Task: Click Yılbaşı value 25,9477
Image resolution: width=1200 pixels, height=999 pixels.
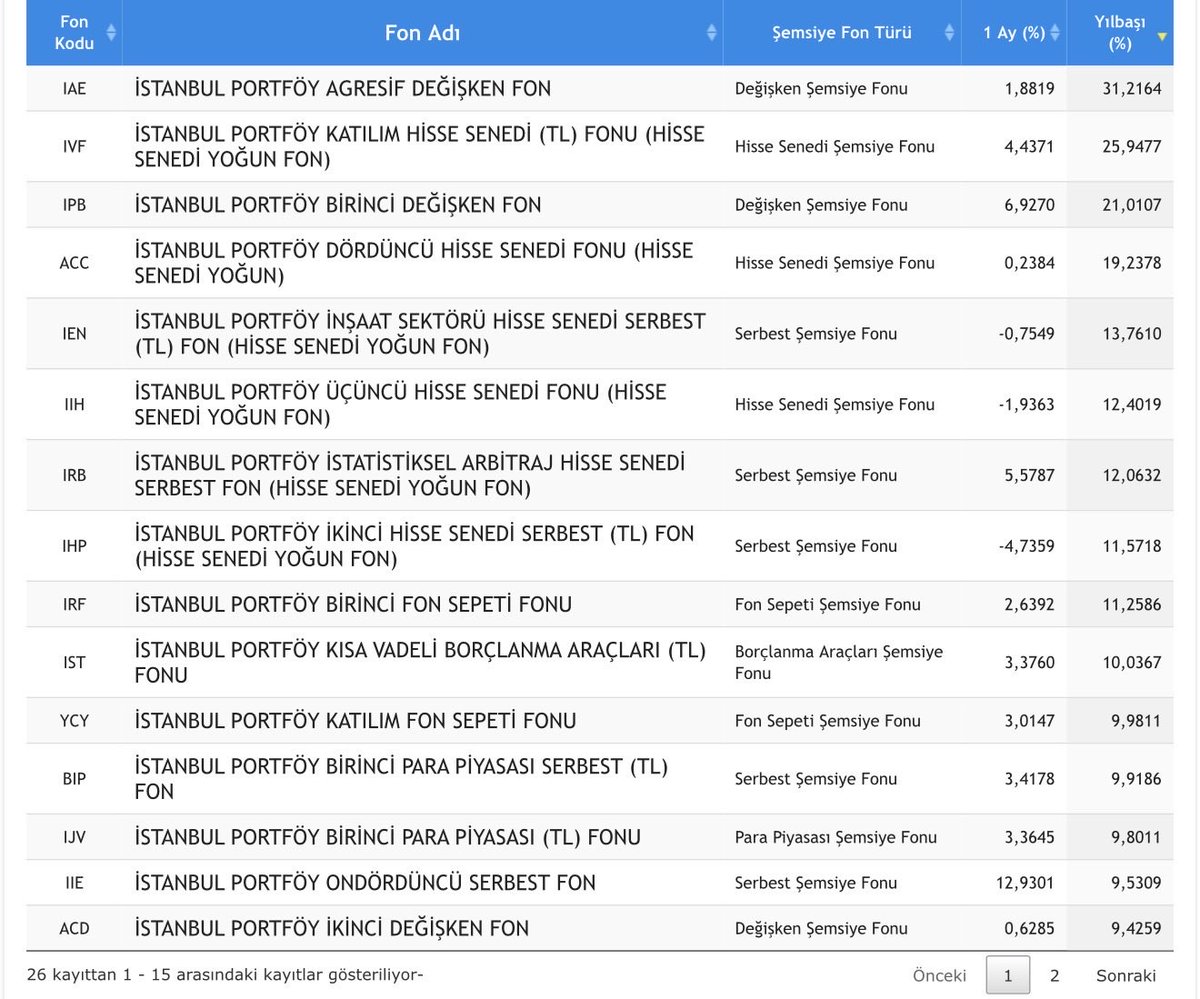Action: coord(1133,146)
